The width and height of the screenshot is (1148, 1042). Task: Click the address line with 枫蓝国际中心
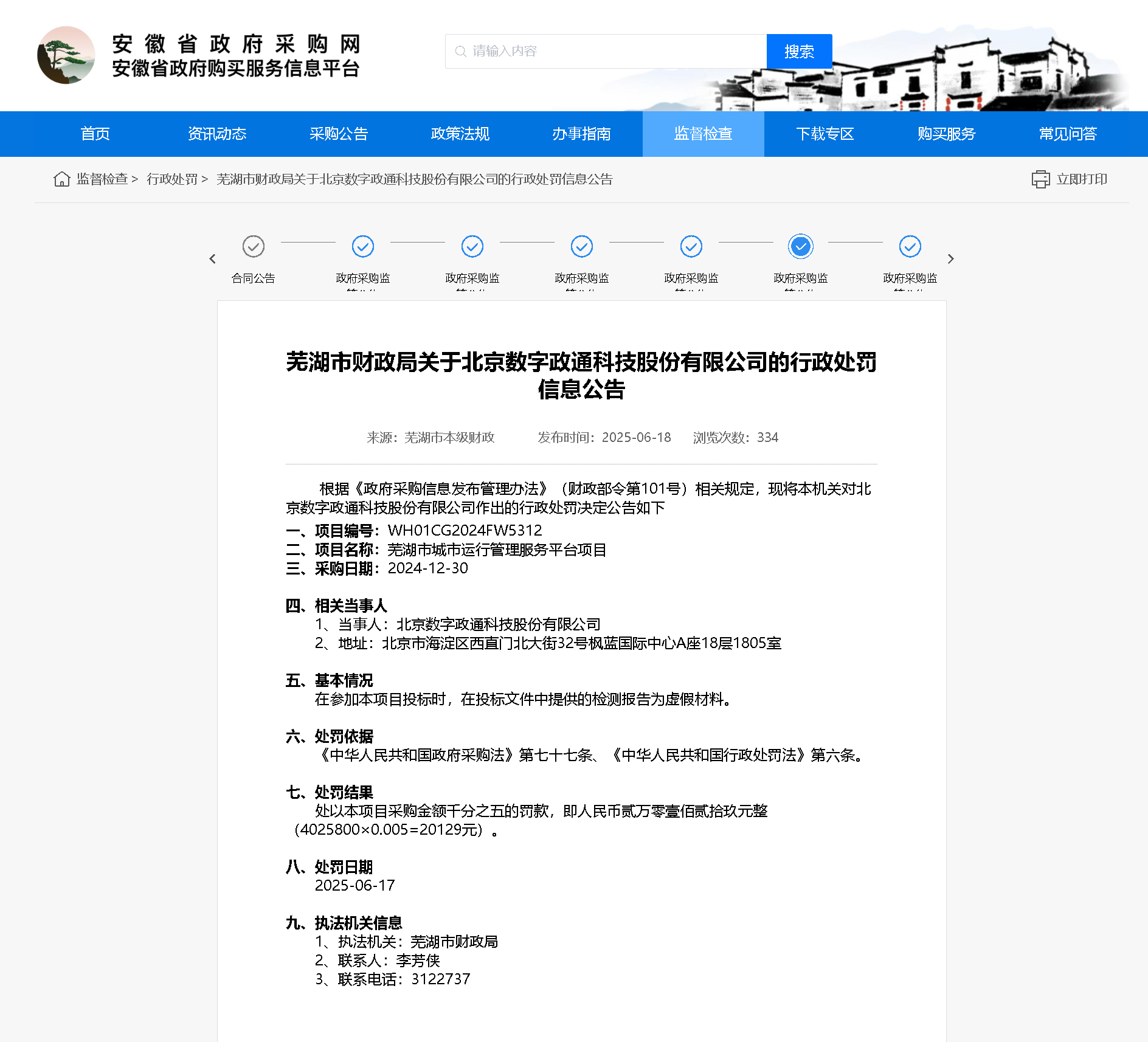click(548, 643)
